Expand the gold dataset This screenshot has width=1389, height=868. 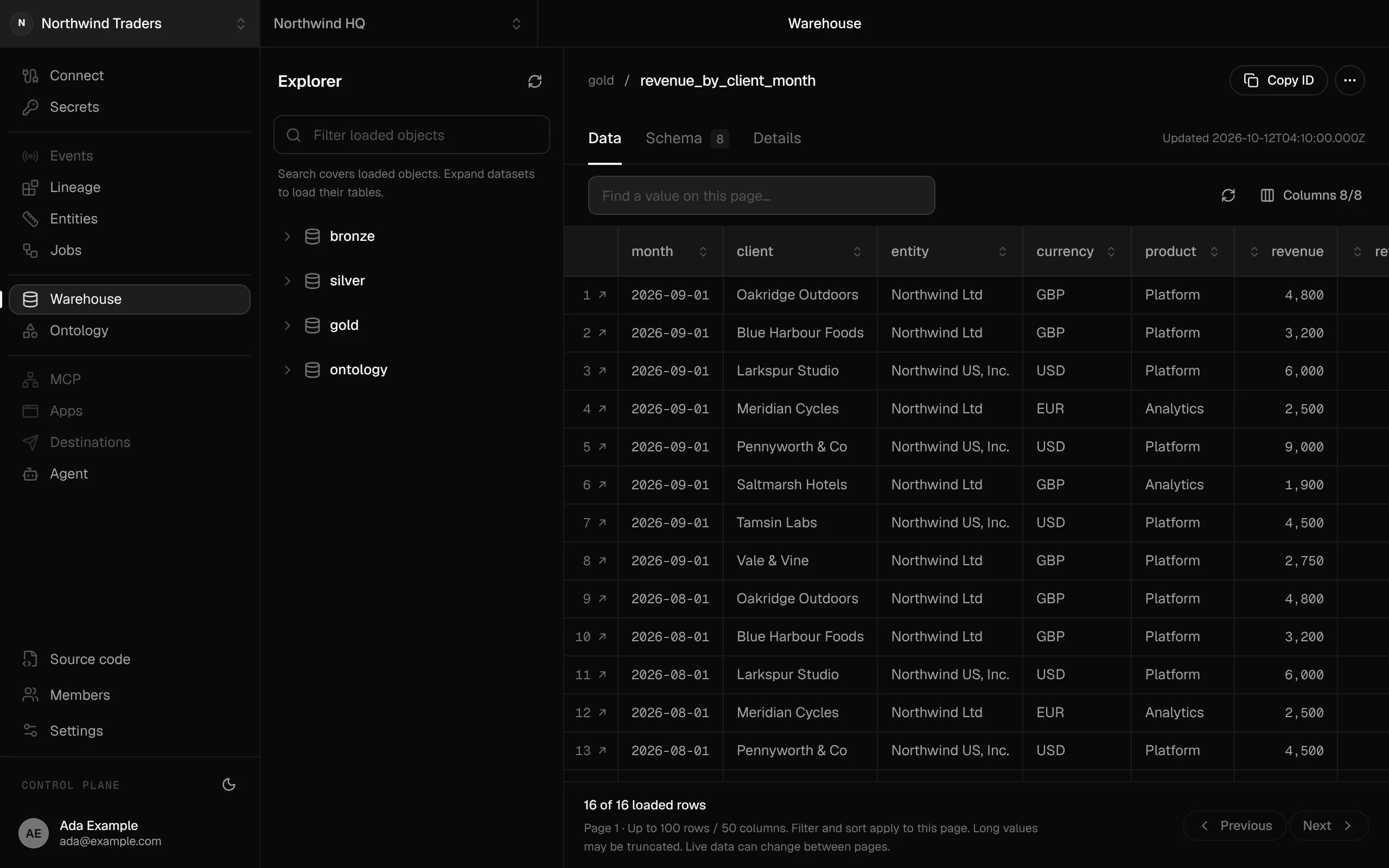288,325
